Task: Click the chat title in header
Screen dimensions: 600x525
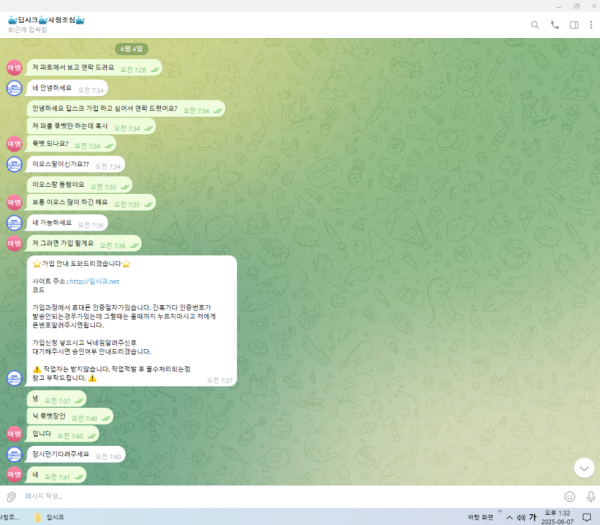Action: (46, 20)
